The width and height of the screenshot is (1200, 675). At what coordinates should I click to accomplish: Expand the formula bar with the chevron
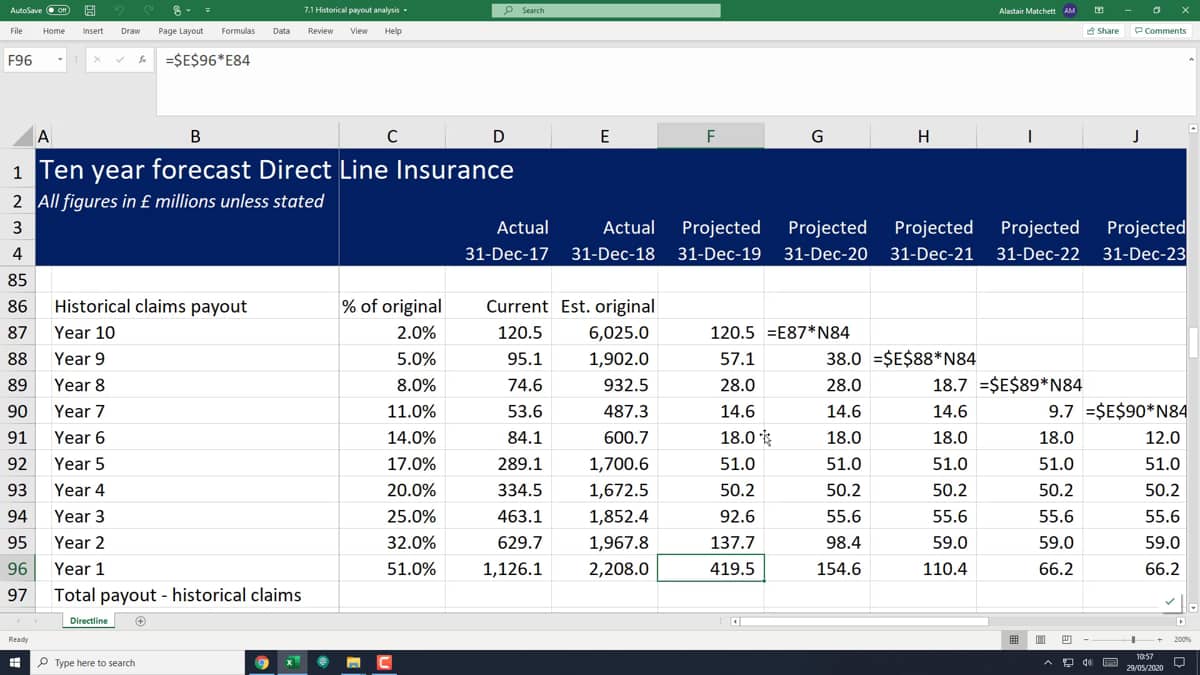pos(1191,59)
